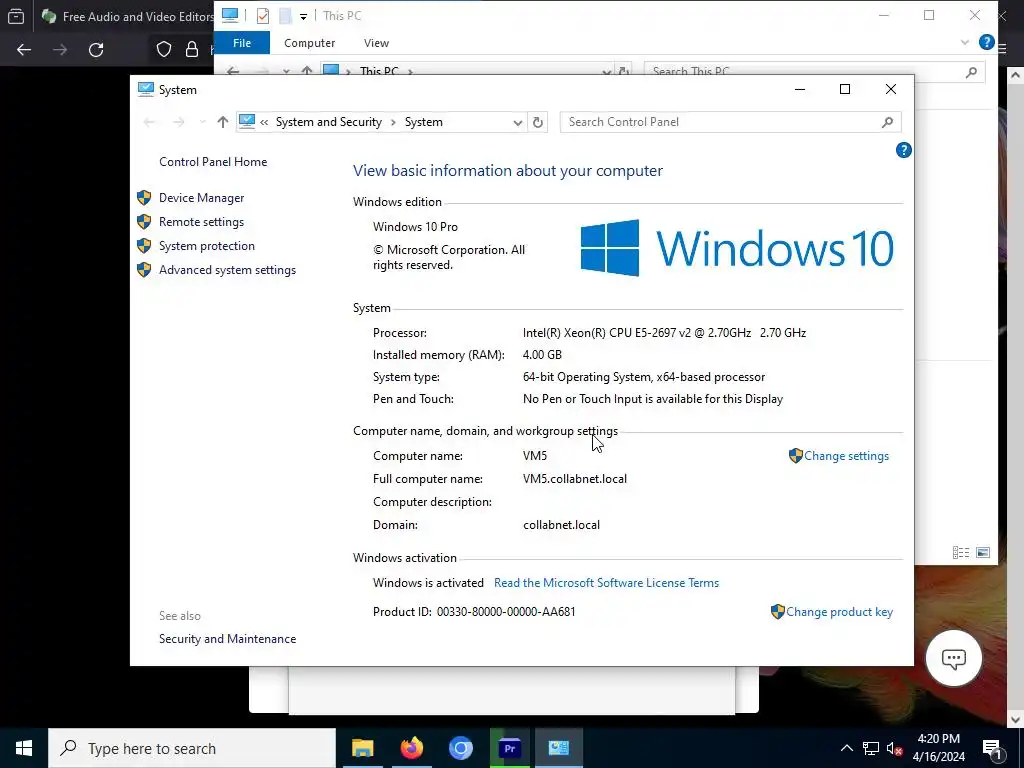Open Premiere Pro from taskbar

pos(509,748)
